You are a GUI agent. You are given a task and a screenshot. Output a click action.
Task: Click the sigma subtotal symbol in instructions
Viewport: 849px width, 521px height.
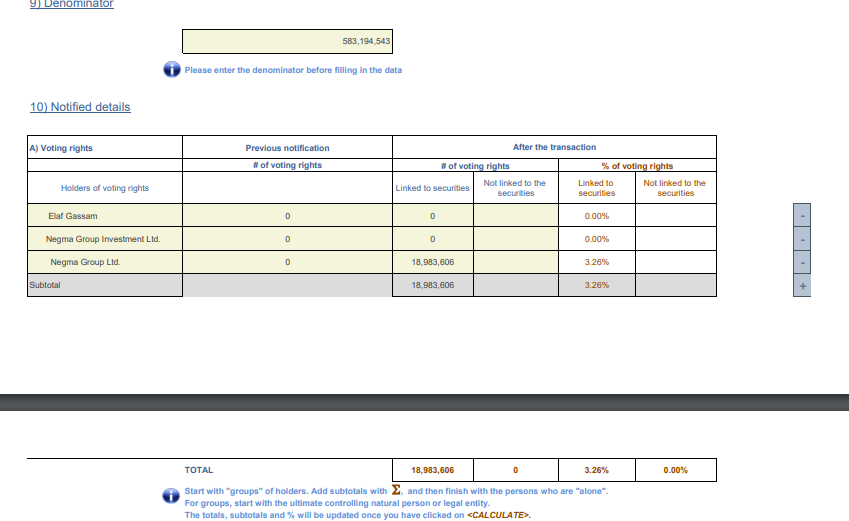click(396, 490)
